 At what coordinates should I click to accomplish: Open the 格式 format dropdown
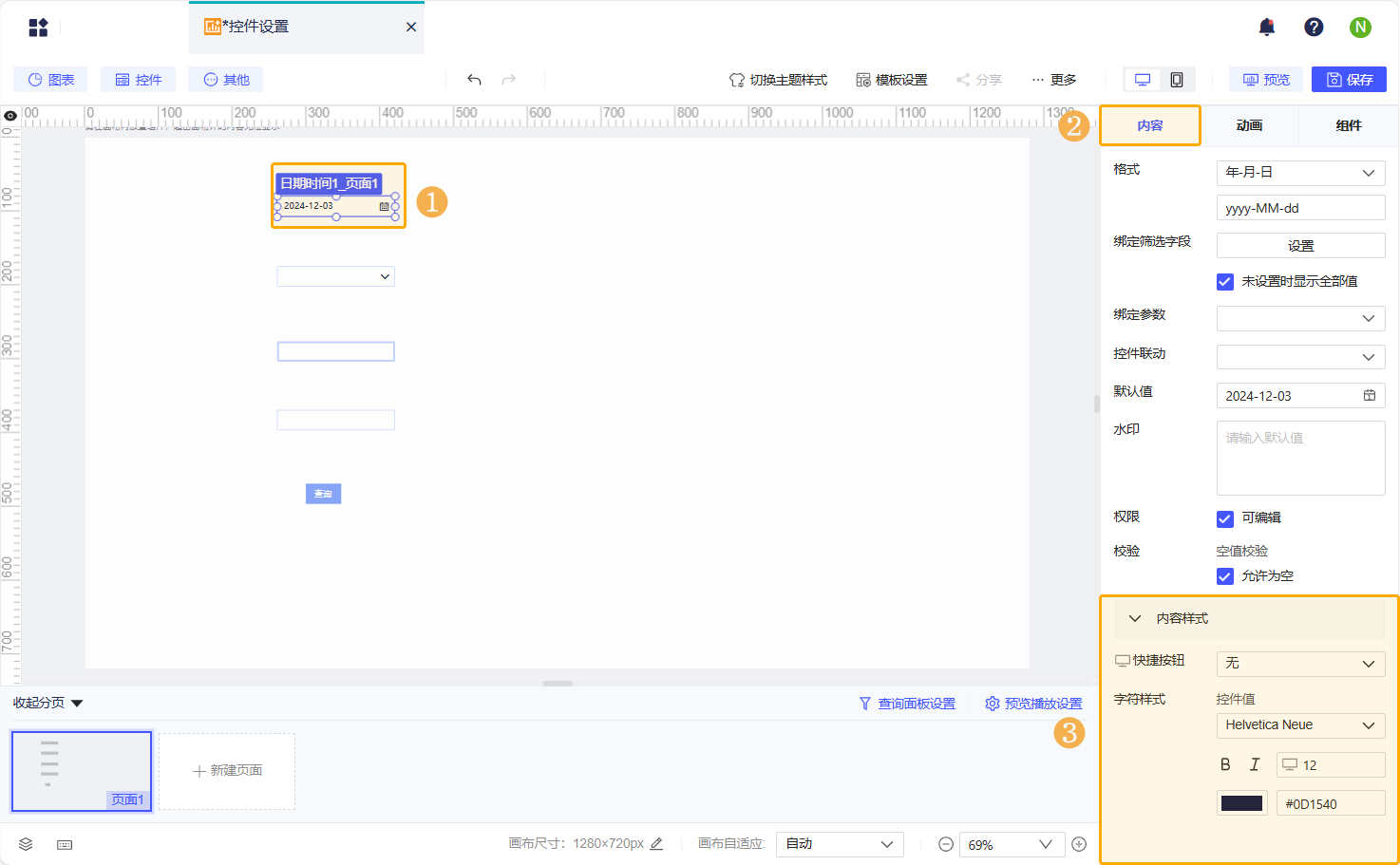tap(1300, 173)
